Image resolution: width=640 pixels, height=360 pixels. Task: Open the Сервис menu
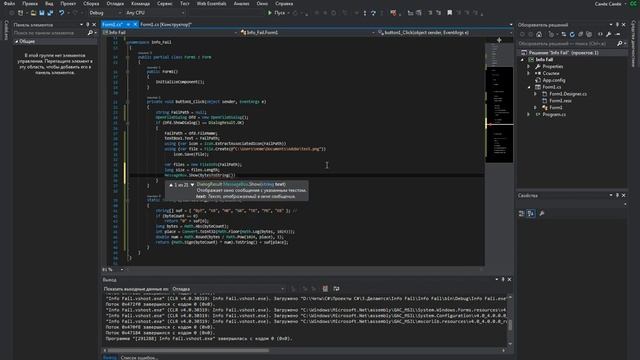tap(164, 4)
